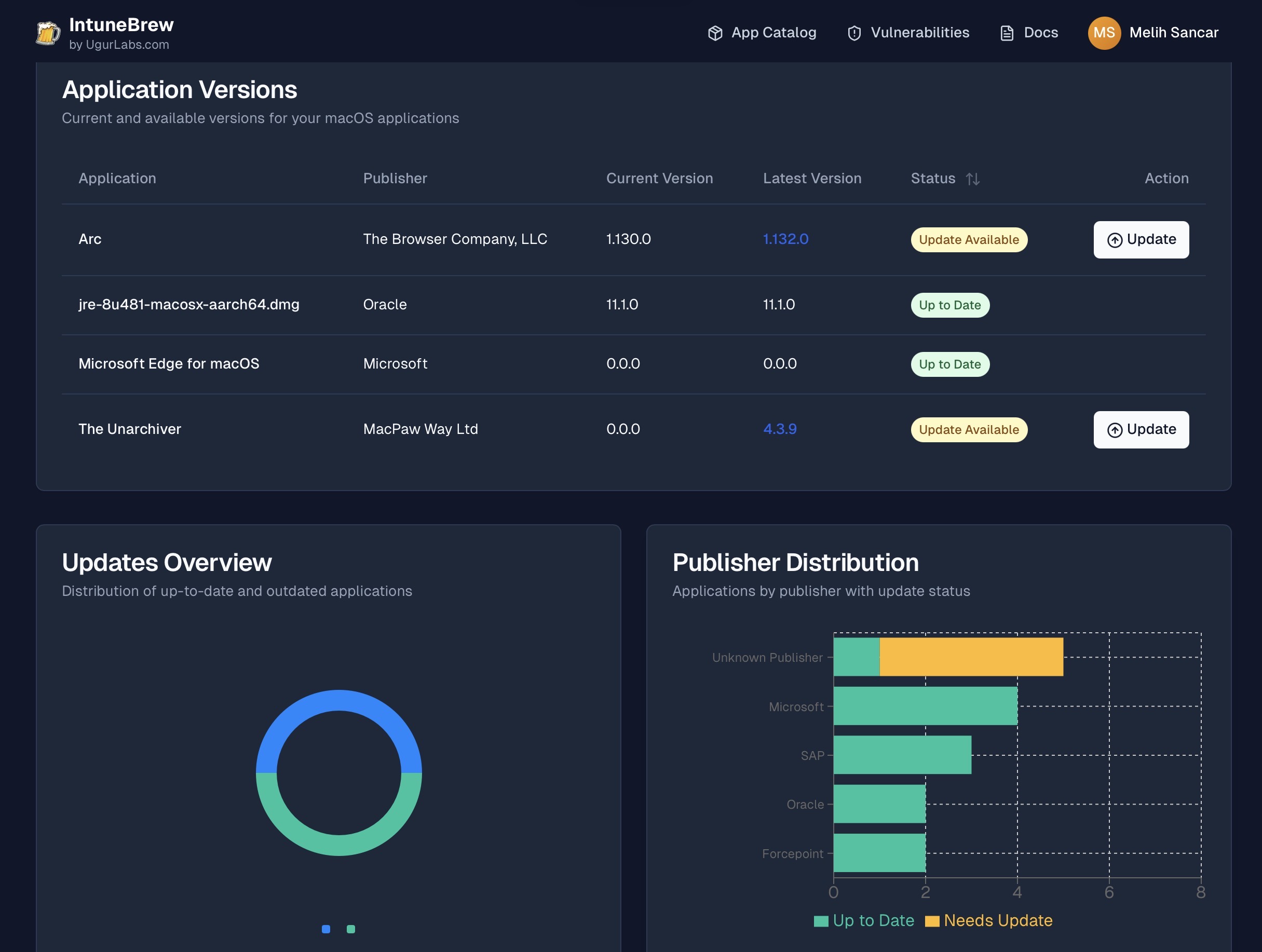Click the green legend swatch under donut
Image resolution: width=1262 pixels, height=952 pixels.
tap(351, 929)
